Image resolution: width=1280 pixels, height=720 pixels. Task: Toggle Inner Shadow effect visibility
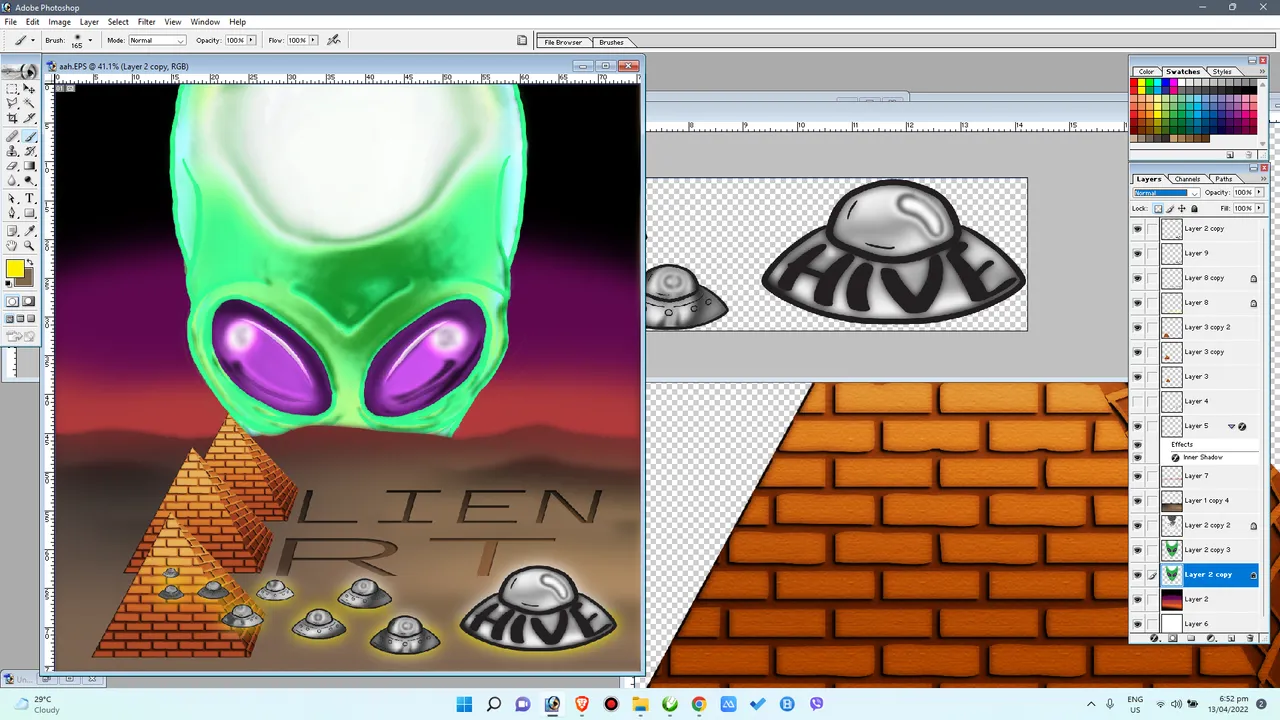coord(1137,457)
